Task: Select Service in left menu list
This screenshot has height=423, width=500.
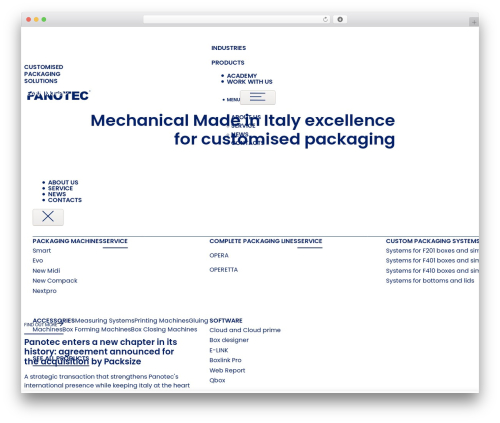Action: [x=60, y=188]
